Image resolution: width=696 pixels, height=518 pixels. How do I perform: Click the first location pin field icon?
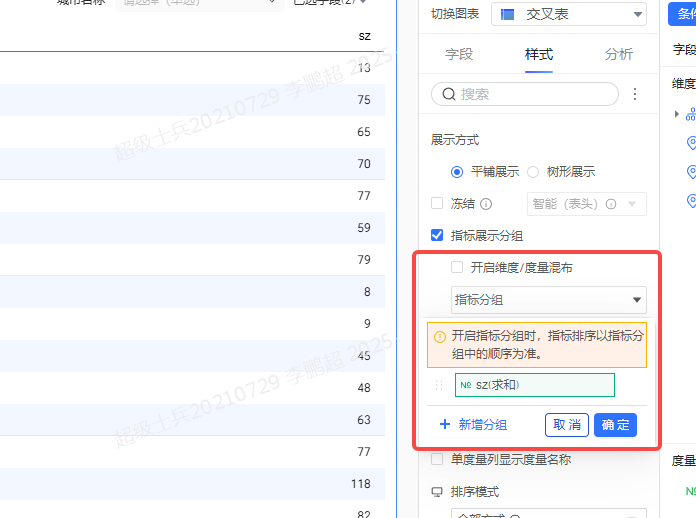coord(690,144)
